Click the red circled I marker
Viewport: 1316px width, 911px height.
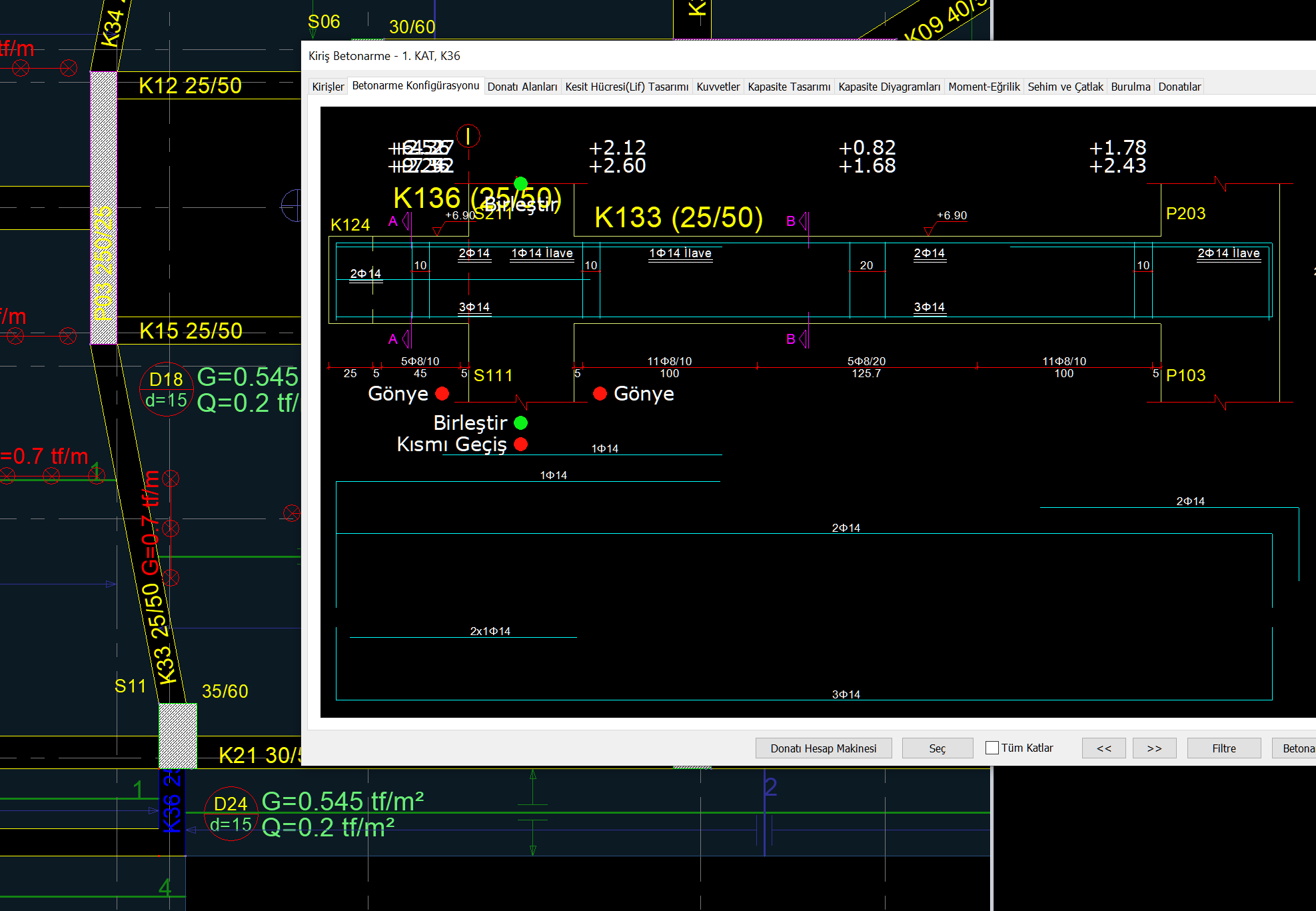tap(468, 136)
